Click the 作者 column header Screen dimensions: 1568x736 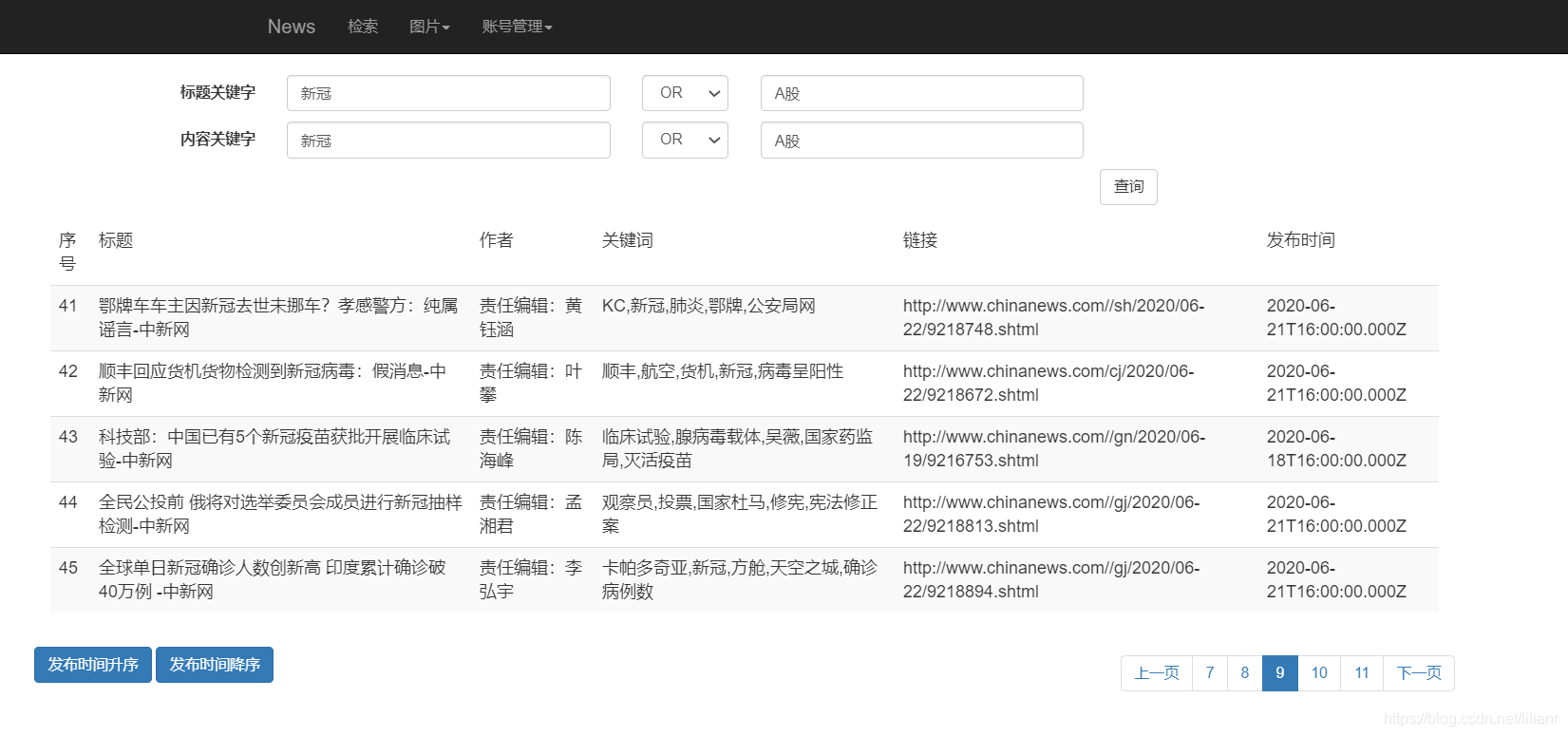pos(497,241)
